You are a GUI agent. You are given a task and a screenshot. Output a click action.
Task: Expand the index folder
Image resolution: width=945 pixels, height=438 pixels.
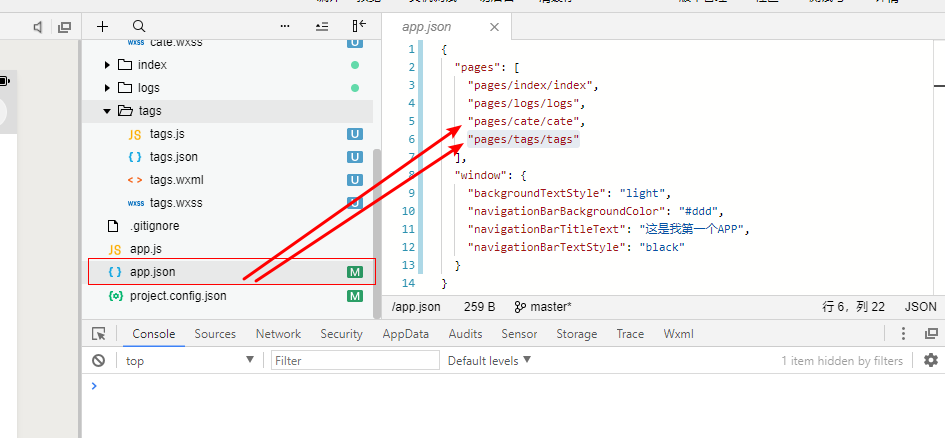(108, 65)
